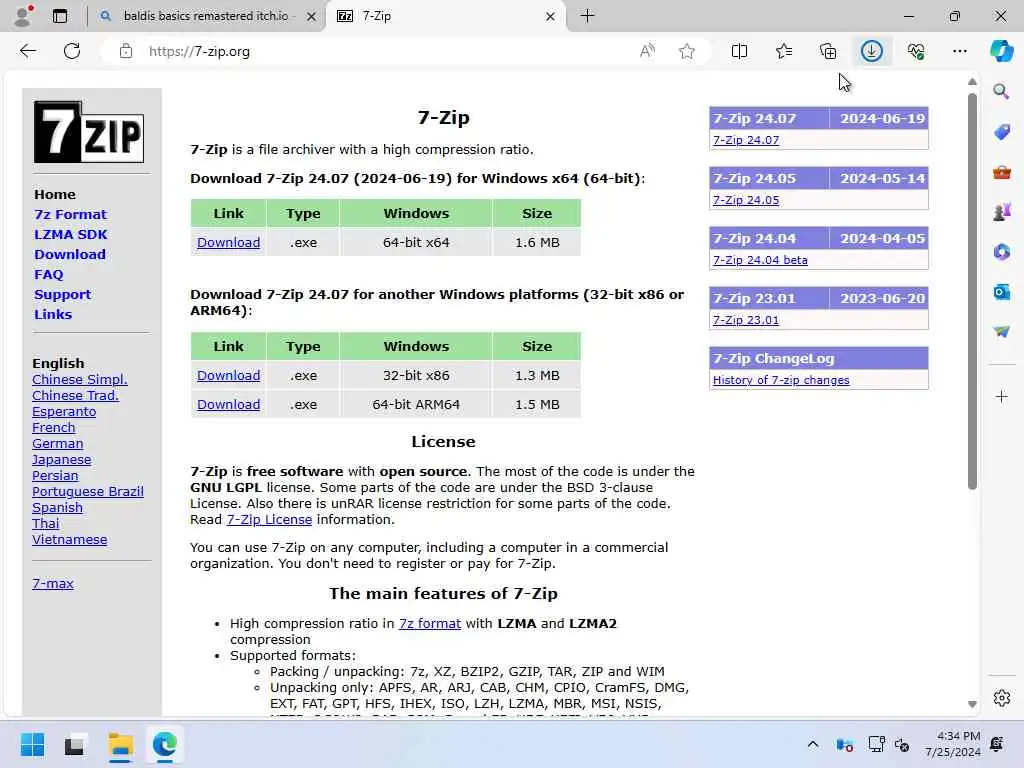
Task: Open the 7z format link
Action: (430, 624)
